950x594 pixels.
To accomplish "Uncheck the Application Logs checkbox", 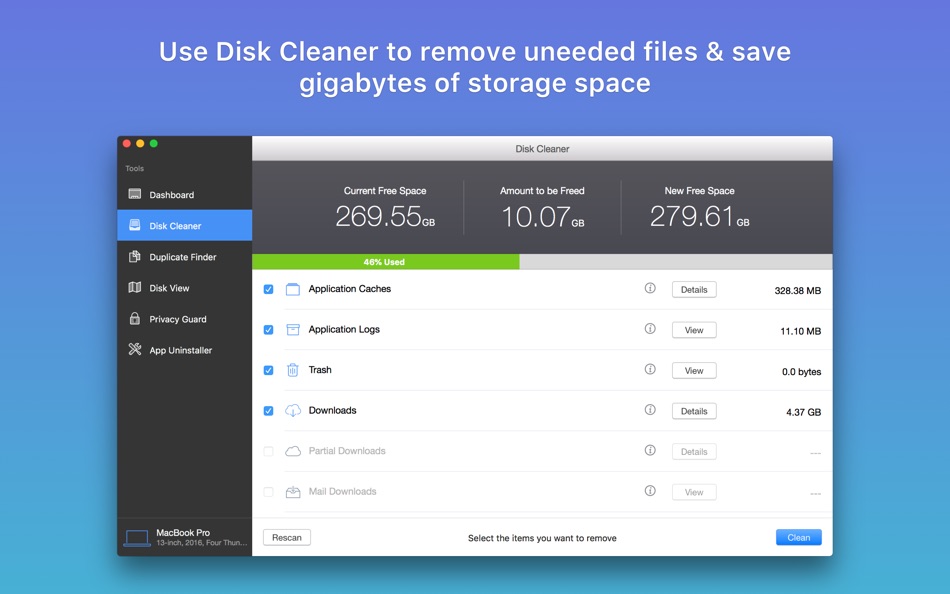I will coord(268,330).
